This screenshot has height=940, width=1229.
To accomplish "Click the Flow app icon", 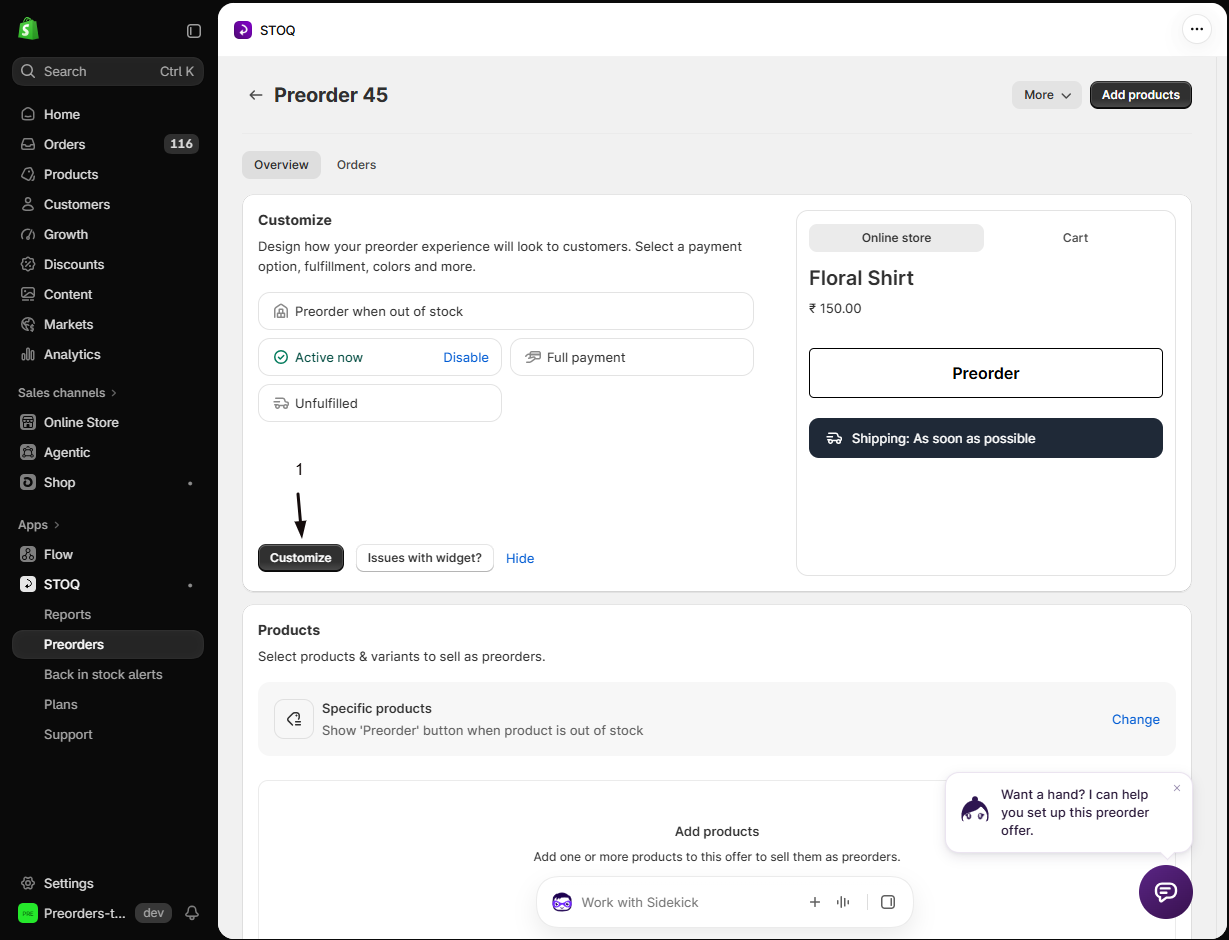I will [x=28, y=554].
